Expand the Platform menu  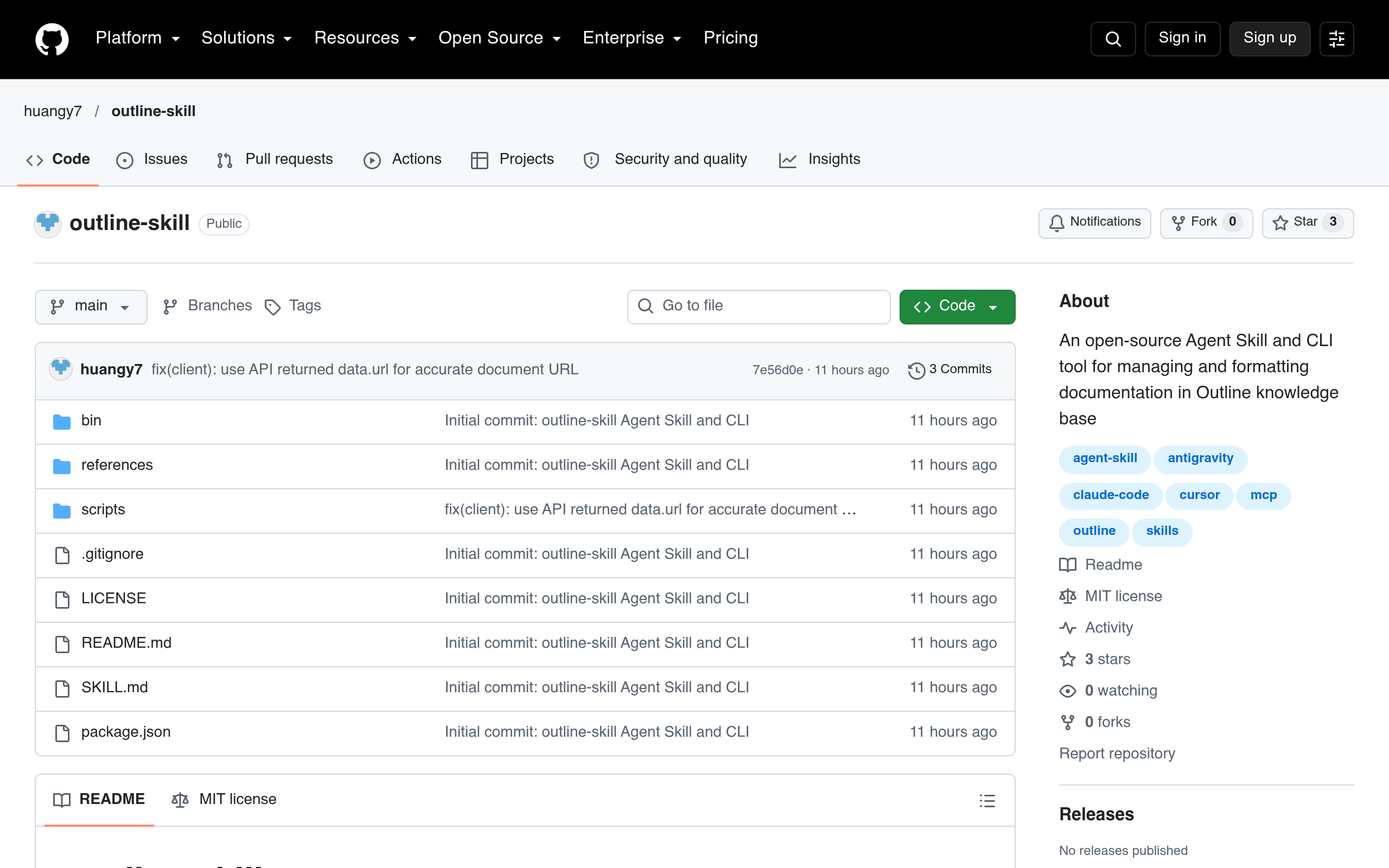[138, 38]
